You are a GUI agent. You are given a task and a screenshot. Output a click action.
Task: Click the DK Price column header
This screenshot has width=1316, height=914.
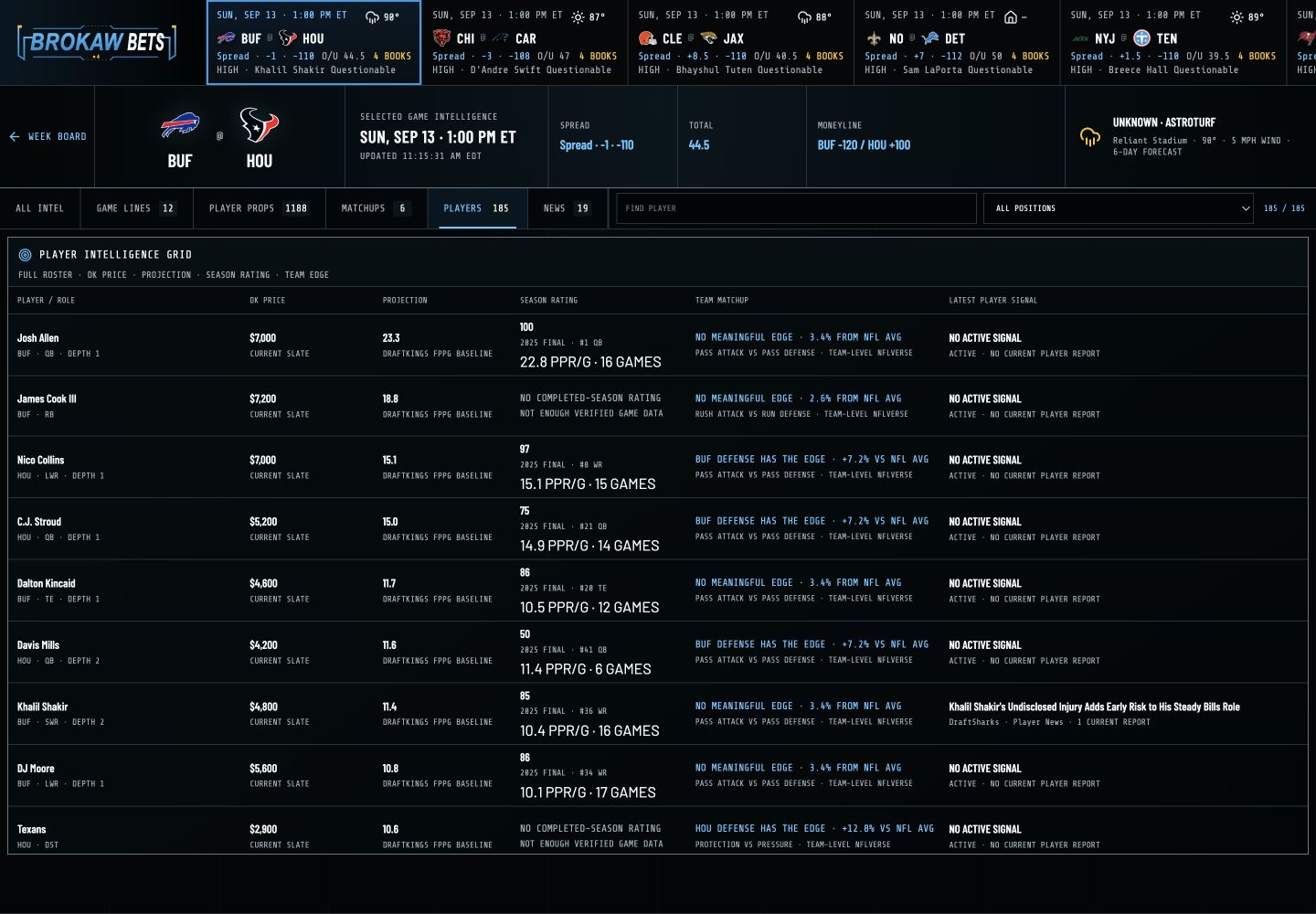pos(268,300)
